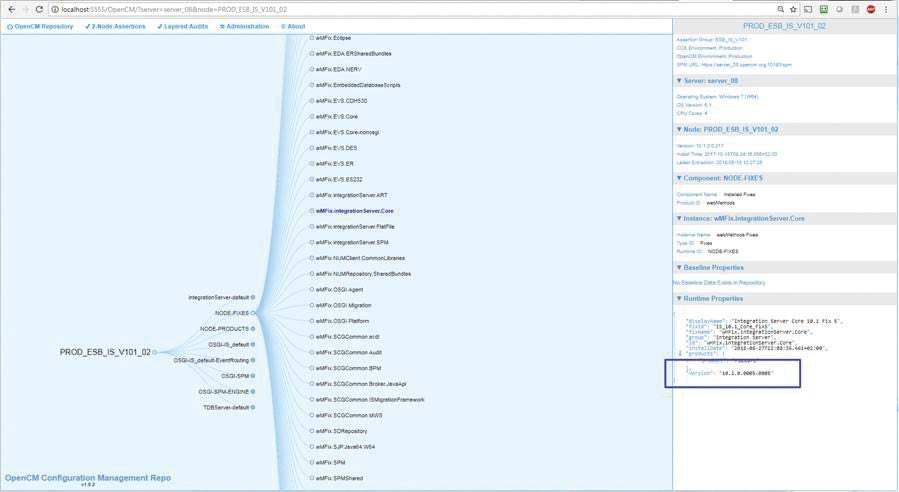Expand the OSGI-IS_default-EventRouting node circle
Viewport: 899px width, 492px height.
(x=253, y=361)
